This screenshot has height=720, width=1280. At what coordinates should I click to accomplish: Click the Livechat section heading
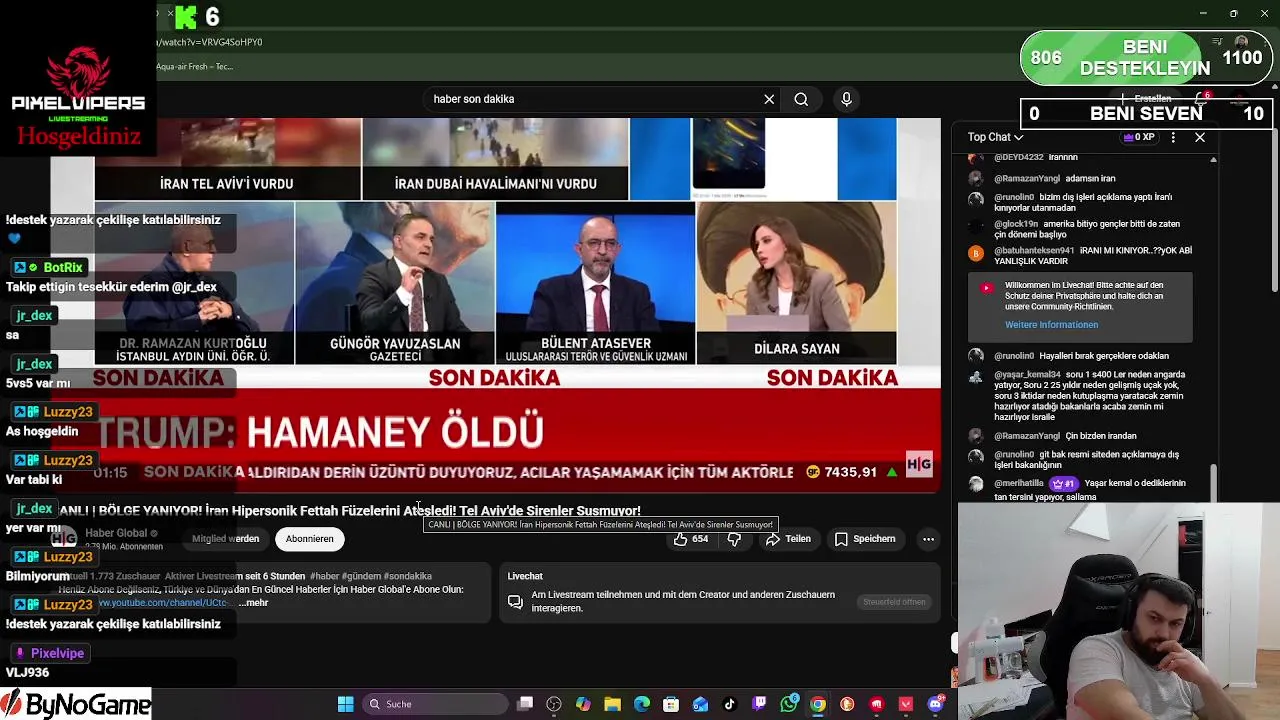coord(525,576)
